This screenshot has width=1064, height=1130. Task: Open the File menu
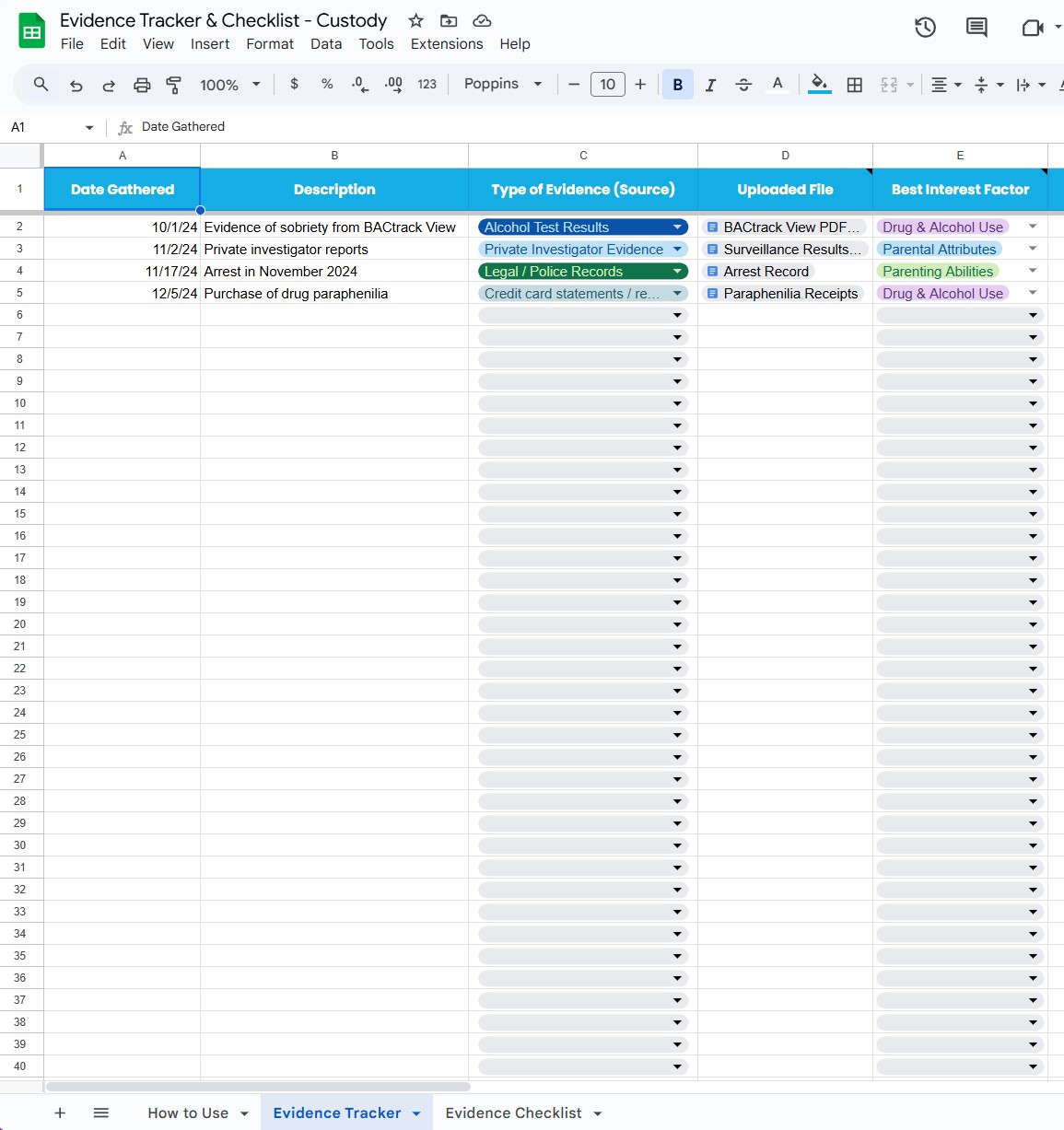[72, 44]
